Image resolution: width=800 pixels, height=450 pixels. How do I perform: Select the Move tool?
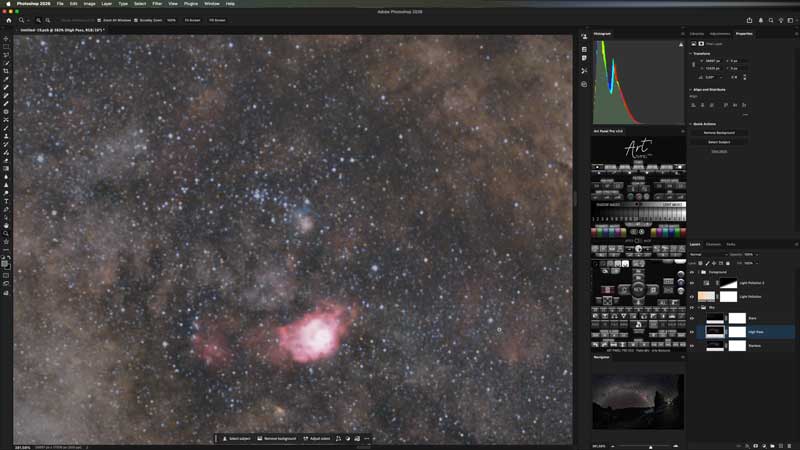click(x=6, y=39)
